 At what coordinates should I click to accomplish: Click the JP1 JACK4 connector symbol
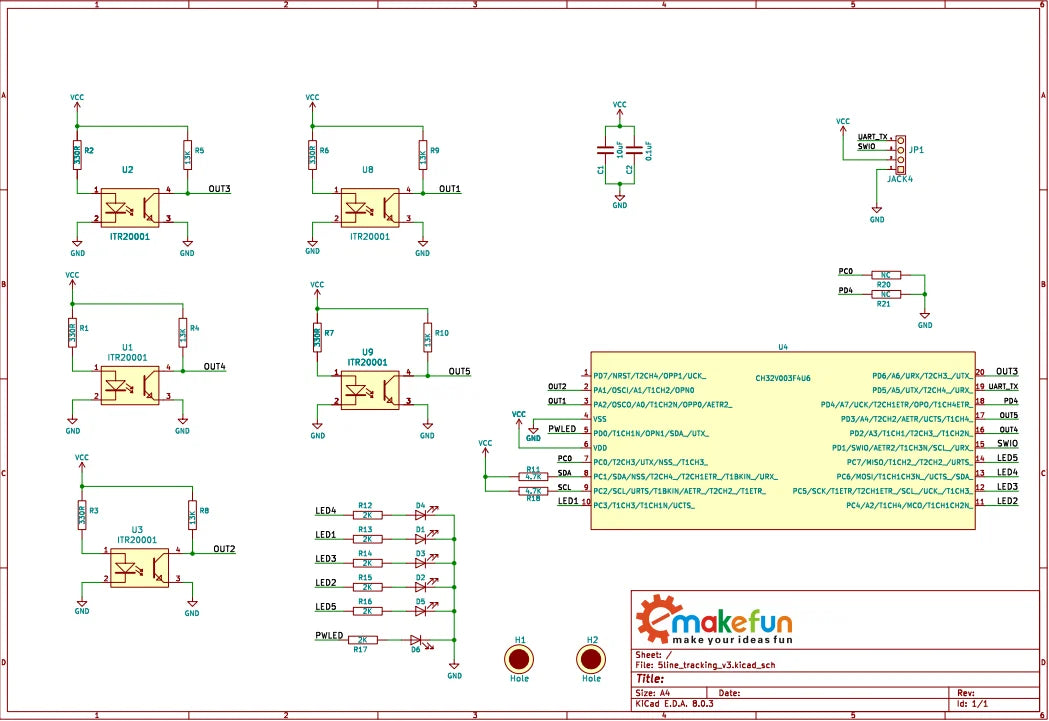tap(900, 155)
